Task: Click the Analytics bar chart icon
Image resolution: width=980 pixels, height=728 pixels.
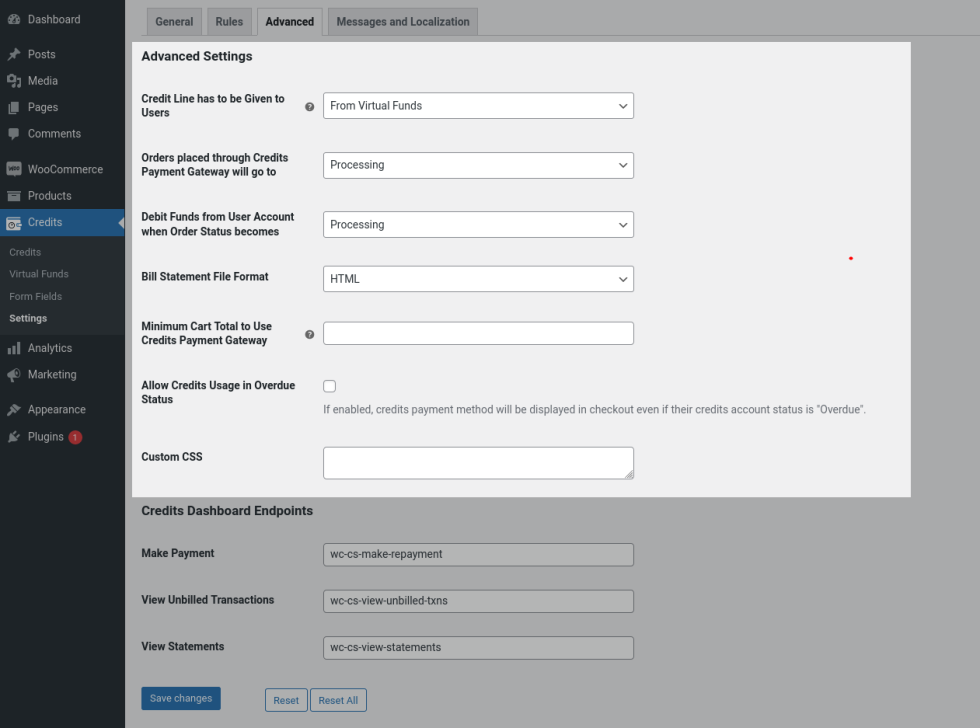Action: point(14,349)
